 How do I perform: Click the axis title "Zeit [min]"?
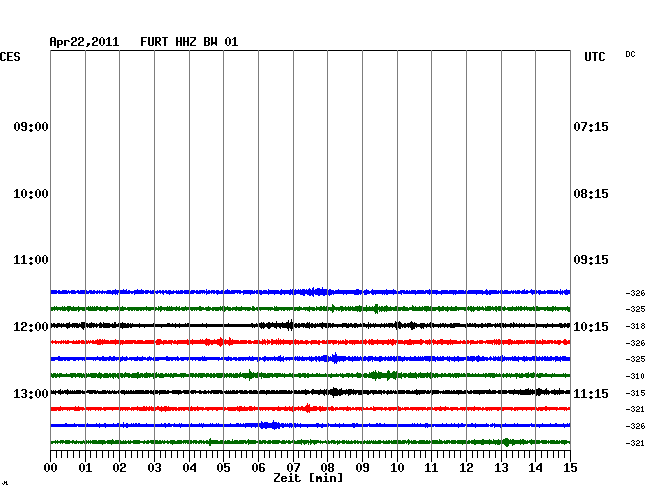point(308,478)
